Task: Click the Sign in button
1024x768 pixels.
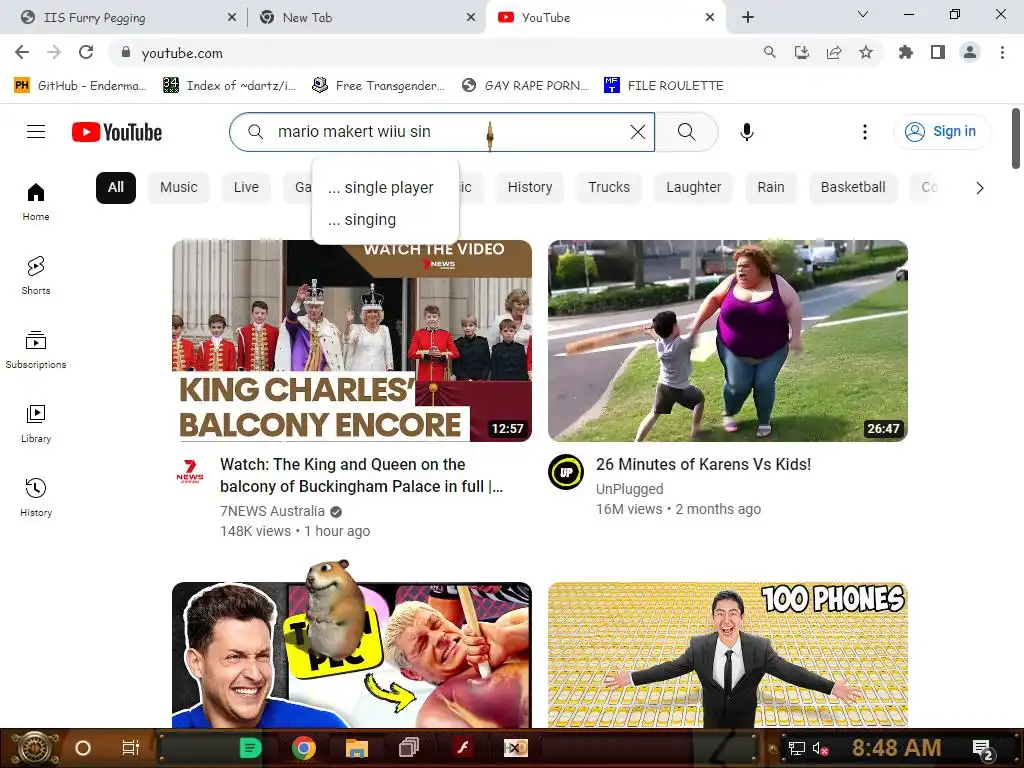Action: tap(941, 131)
